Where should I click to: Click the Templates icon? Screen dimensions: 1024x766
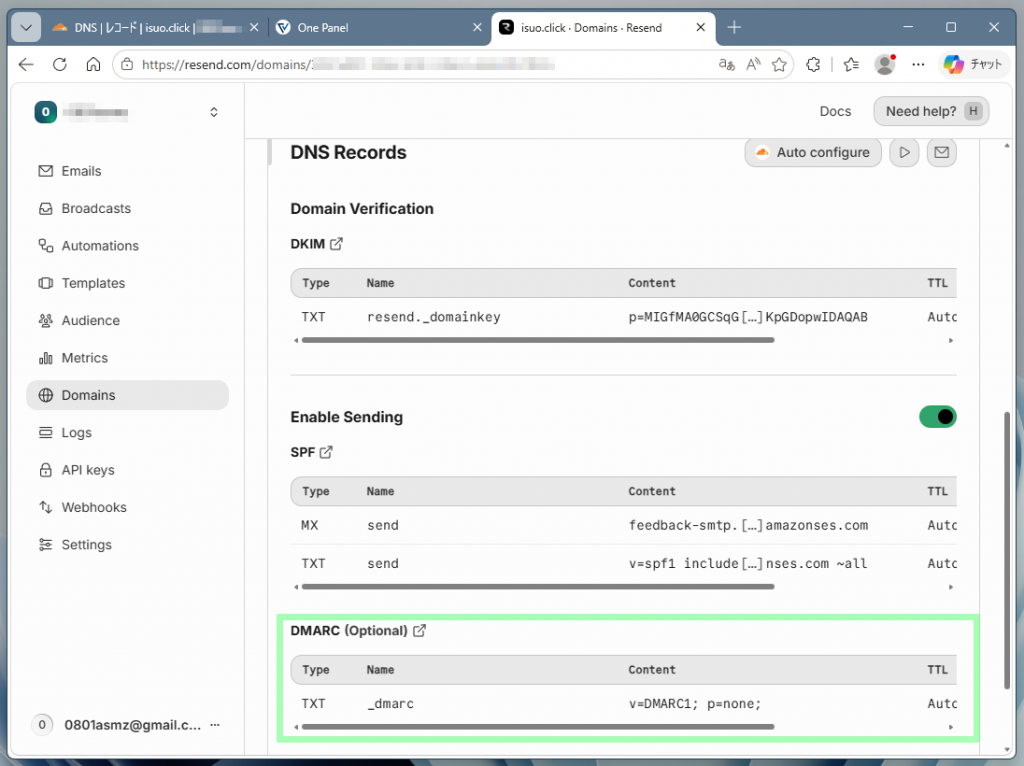46,283
